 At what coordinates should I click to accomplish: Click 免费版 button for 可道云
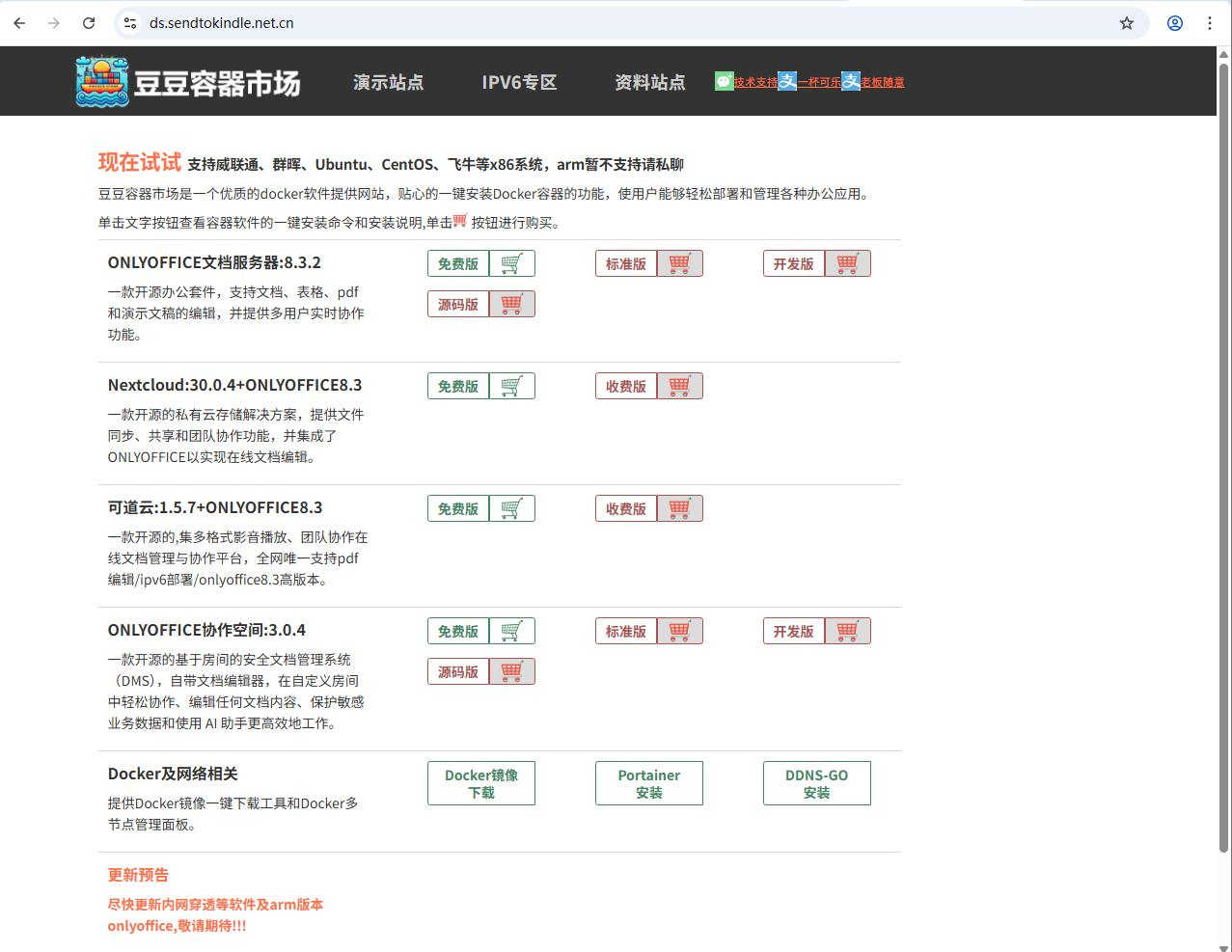click(458, 508)
